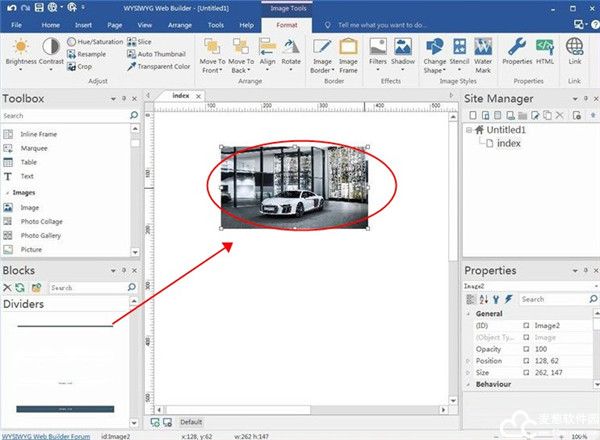This screenshot has height=440, width=600.
Task: Select the Resample tool
Action: [86, 54]
